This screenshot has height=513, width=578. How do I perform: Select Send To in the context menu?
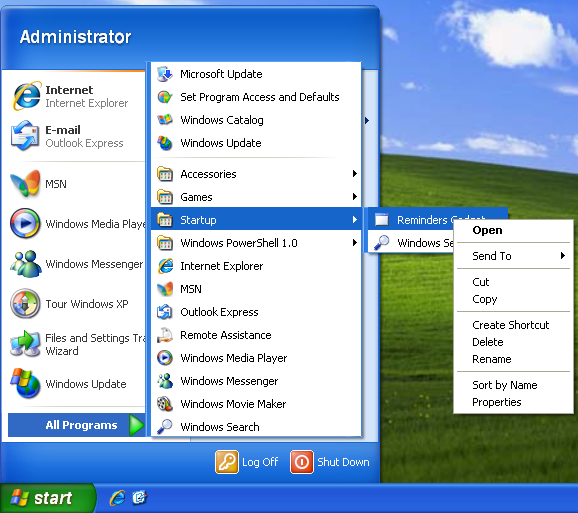[x=513, y=256]
